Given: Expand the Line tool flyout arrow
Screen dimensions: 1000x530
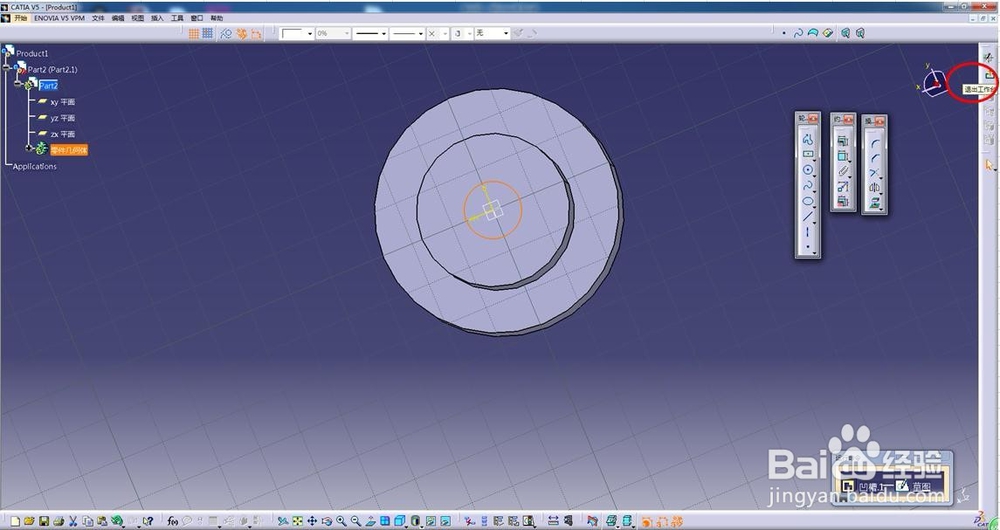Looking at the screenshot, I should pyautogui.click(x=814, y=223).
